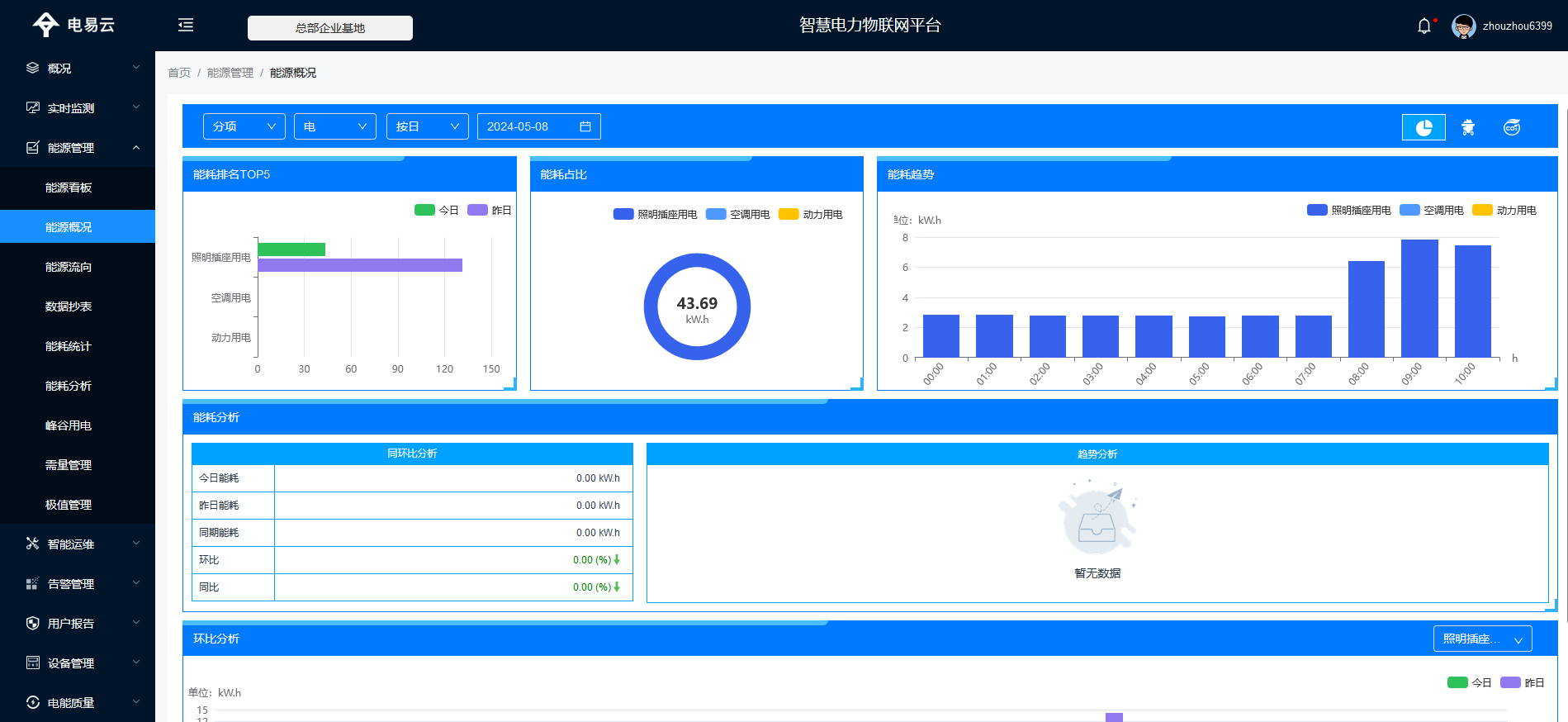Go to 首页 breadcrumb link

(x=179, y=73)
